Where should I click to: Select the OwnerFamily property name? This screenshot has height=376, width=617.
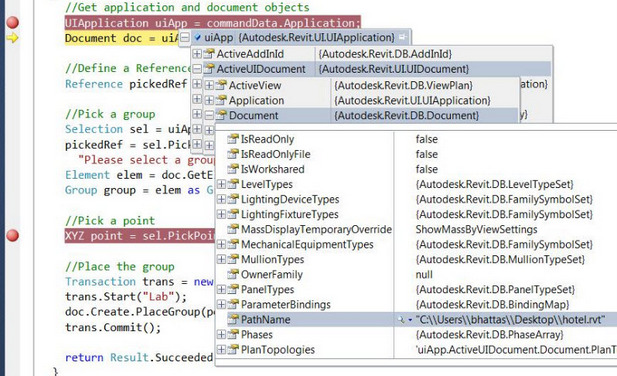coord(272,275)
